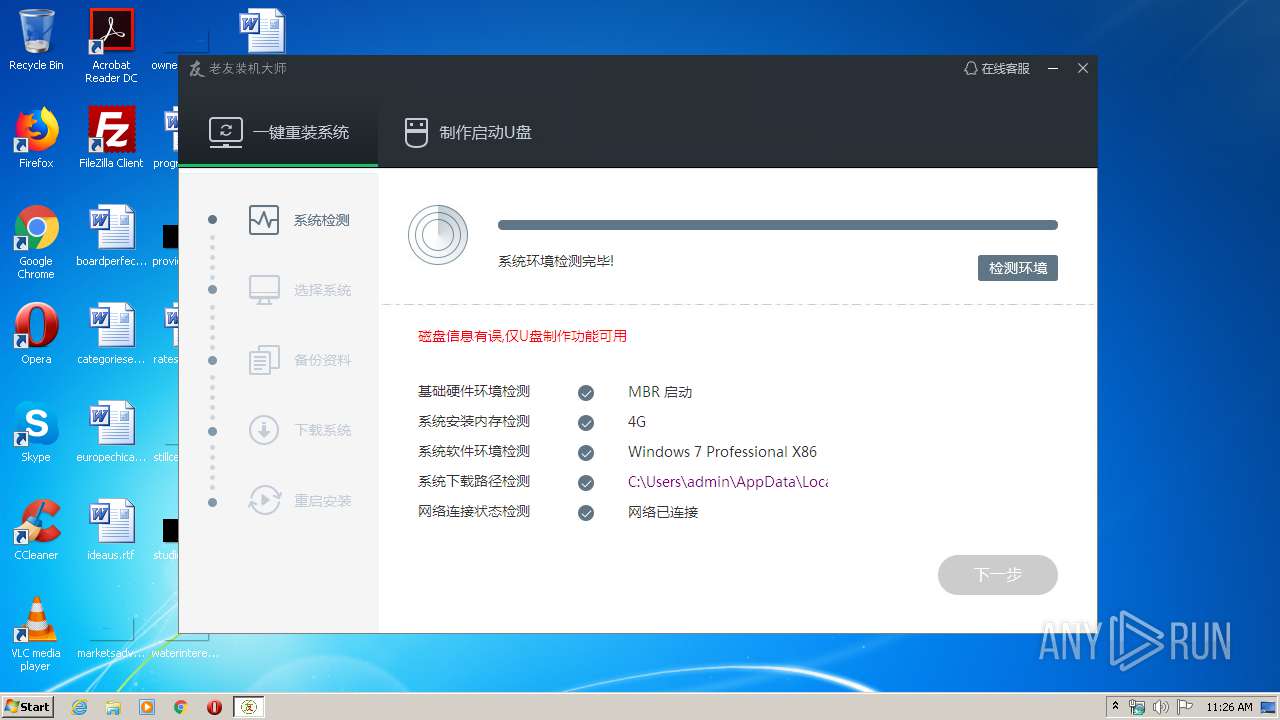This screenshot has height=720, width=1280.
Task: Open the Google Chrome desktop shortcut
Action: coord(36,242)
